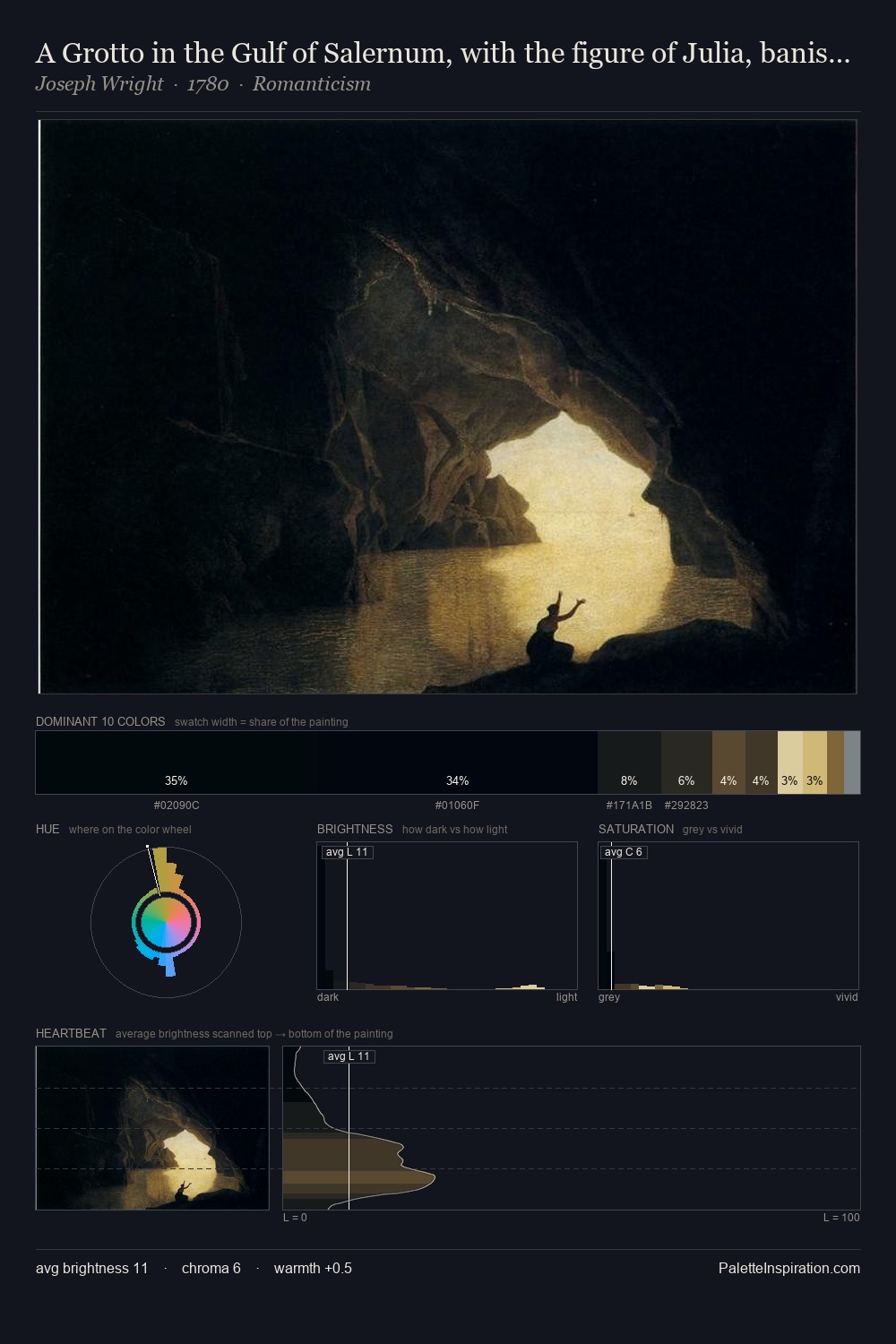Click 'avg L 11' label in the heartbeat chart
Viewport: 896px width, 1344px height.
point(349,1056)
